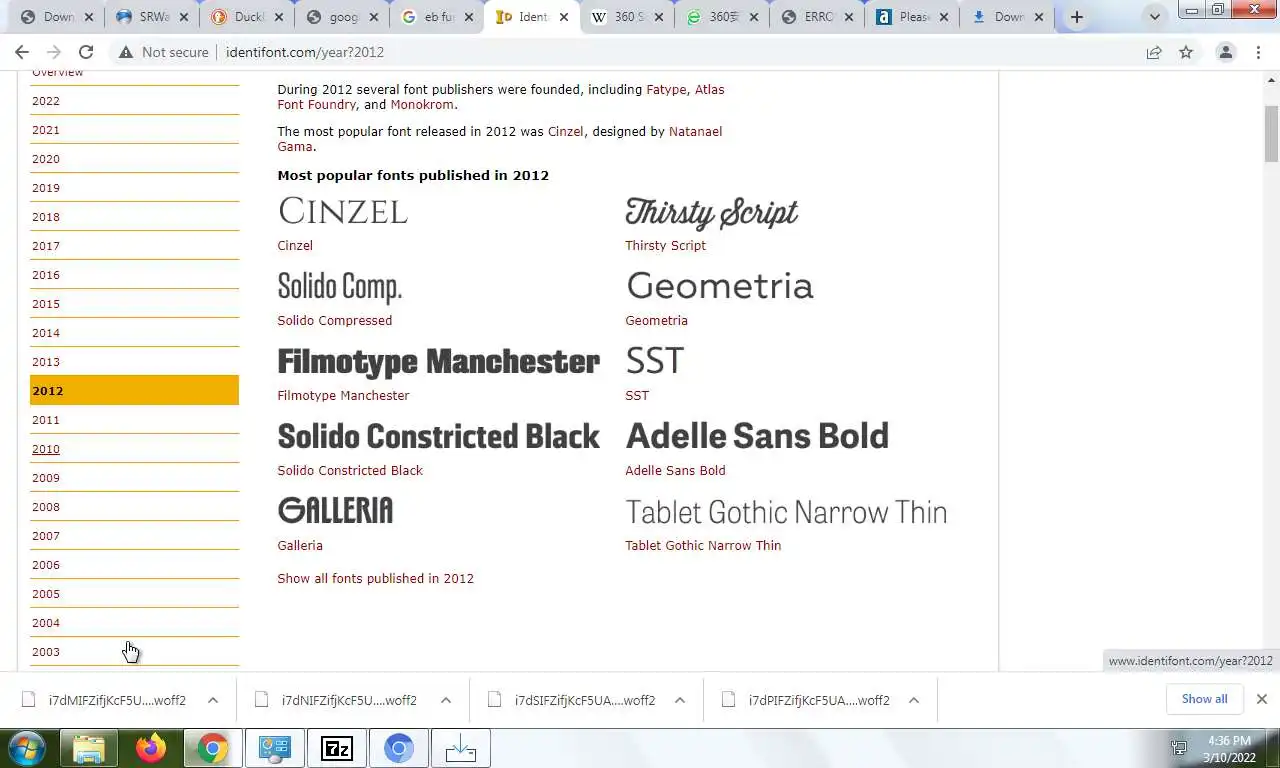Open the Geometria font link
Viewport: 1280px width, 768px height.
(656, 320)
